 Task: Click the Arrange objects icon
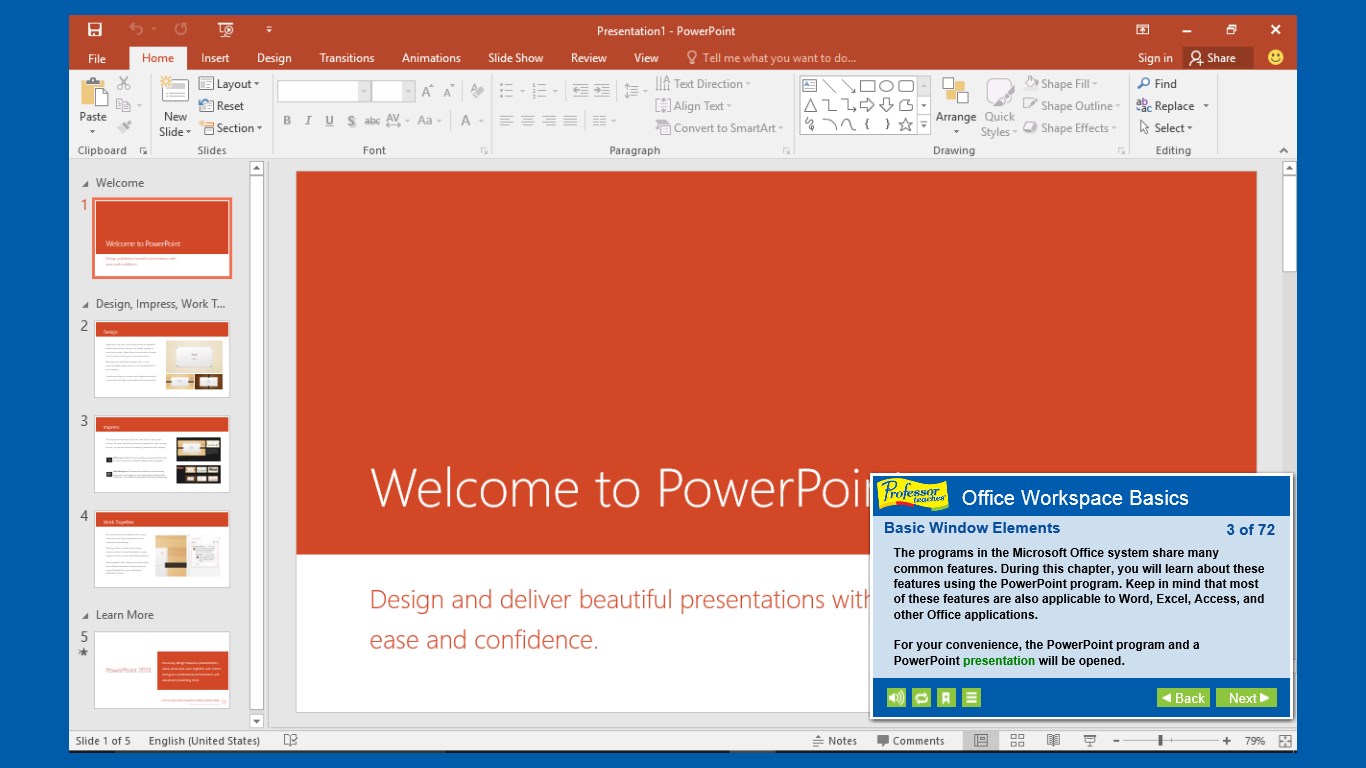coord(955,92)
